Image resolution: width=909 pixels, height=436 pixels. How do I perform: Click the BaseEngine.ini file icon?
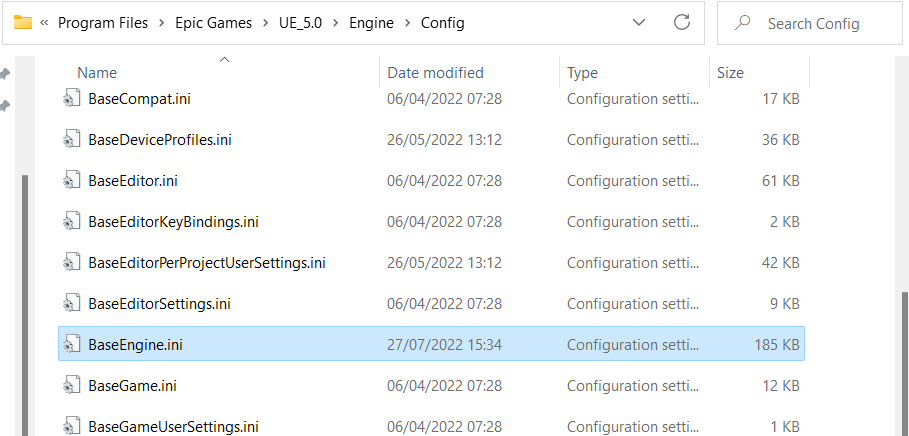(x=71, y=344)
